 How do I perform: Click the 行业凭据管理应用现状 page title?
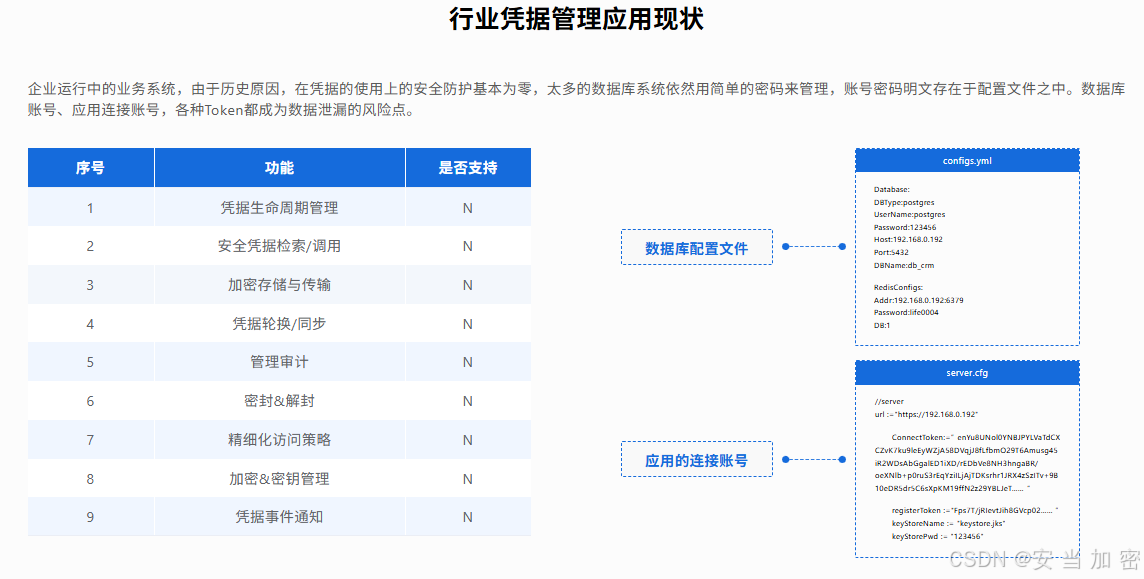[576, 20]
